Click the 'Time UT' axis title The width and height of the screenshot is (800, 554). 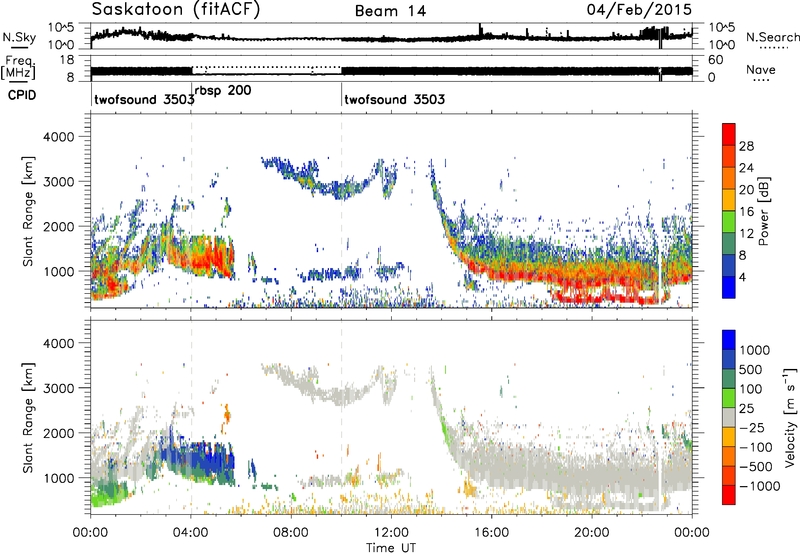(x=391, y=548)
